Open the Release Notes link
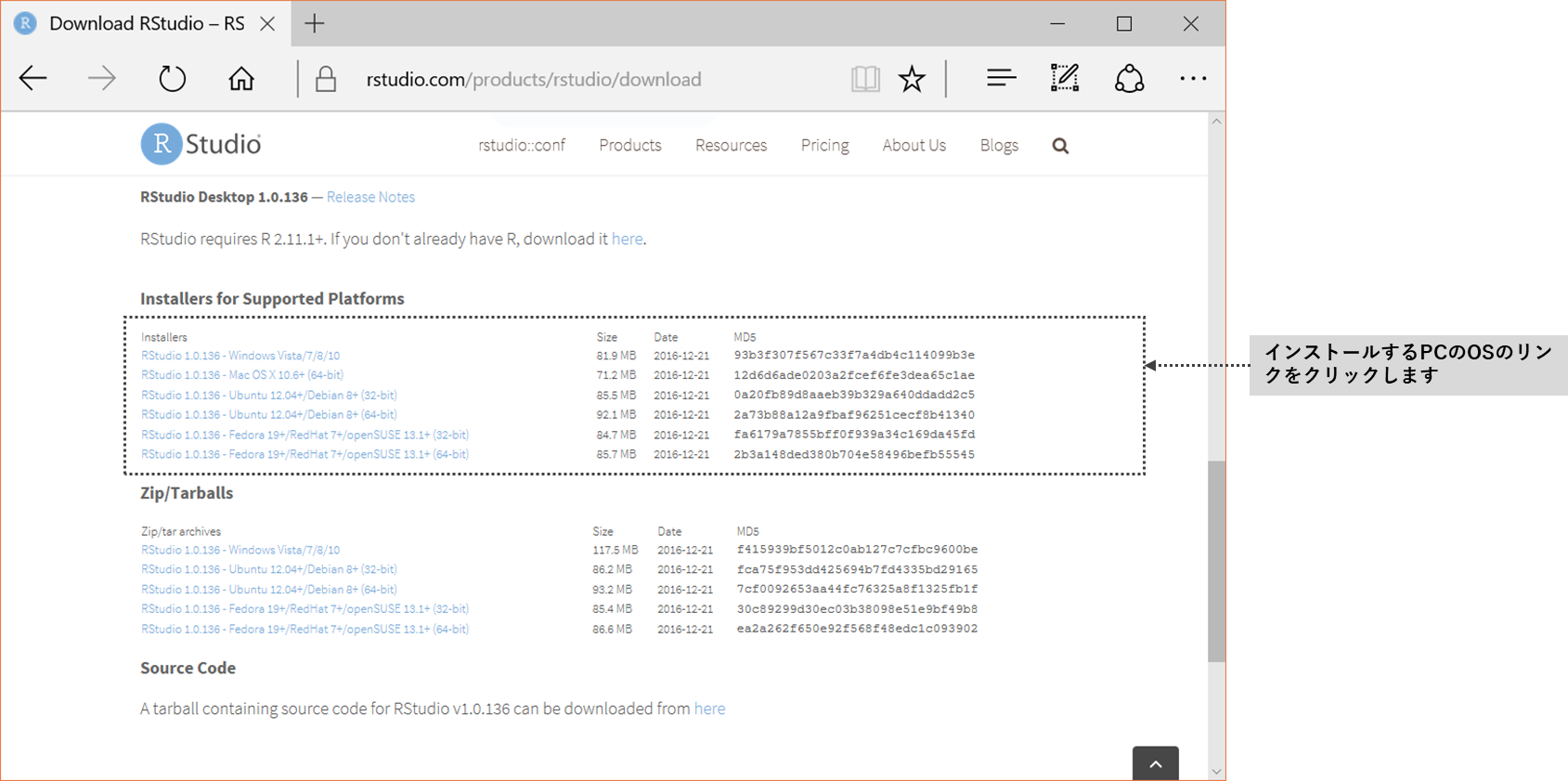Viewport: 1568px width, 781px height. click(370, 197)
